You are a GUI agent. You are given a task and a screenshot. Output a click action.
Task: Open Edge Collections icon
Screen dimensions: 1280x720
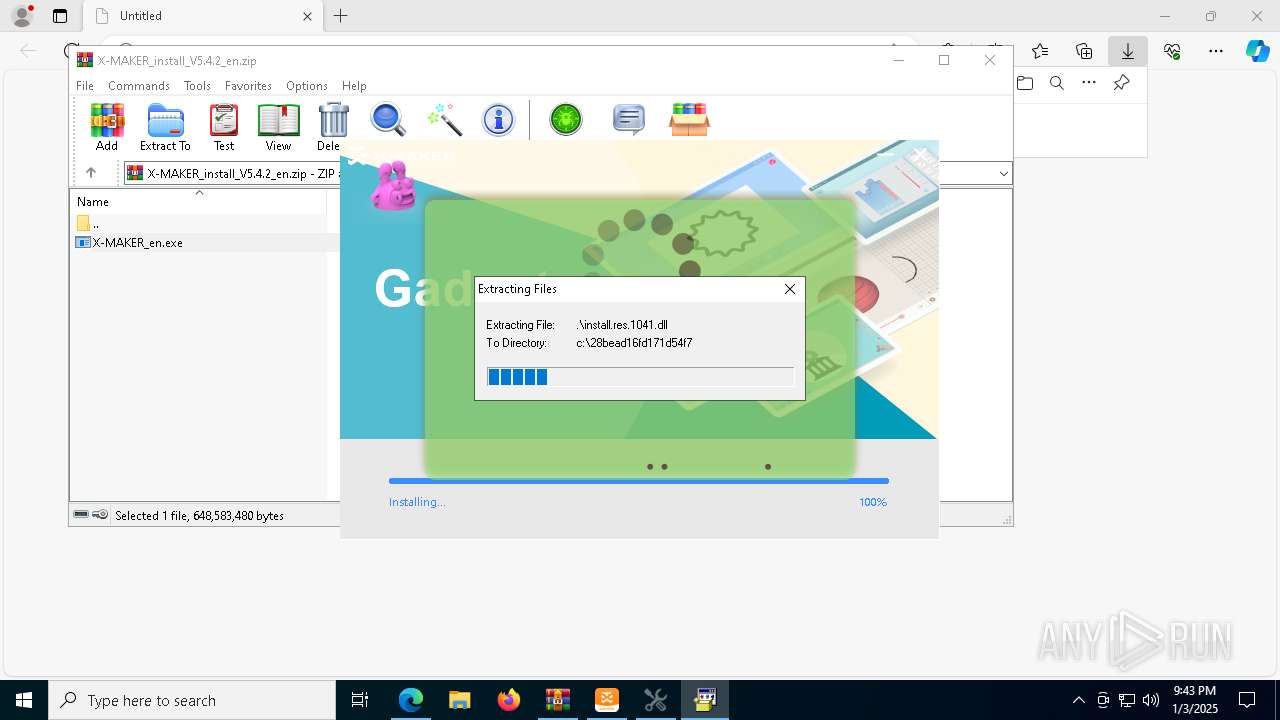click(x=1084, y=51)
